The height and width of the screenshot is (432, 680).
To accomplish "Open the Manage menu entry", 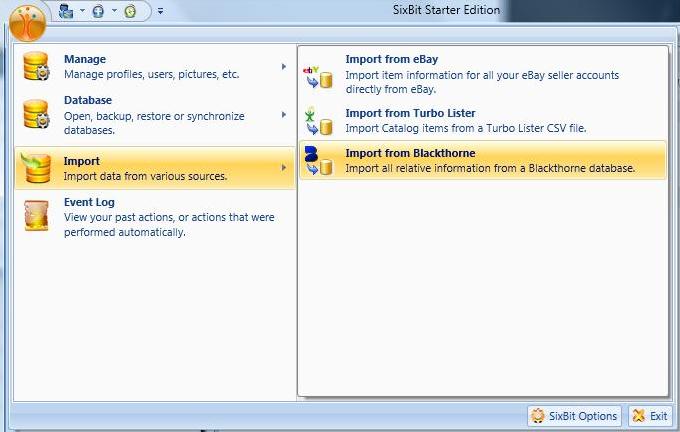I will pyautogui.click(x=155, y=66).
